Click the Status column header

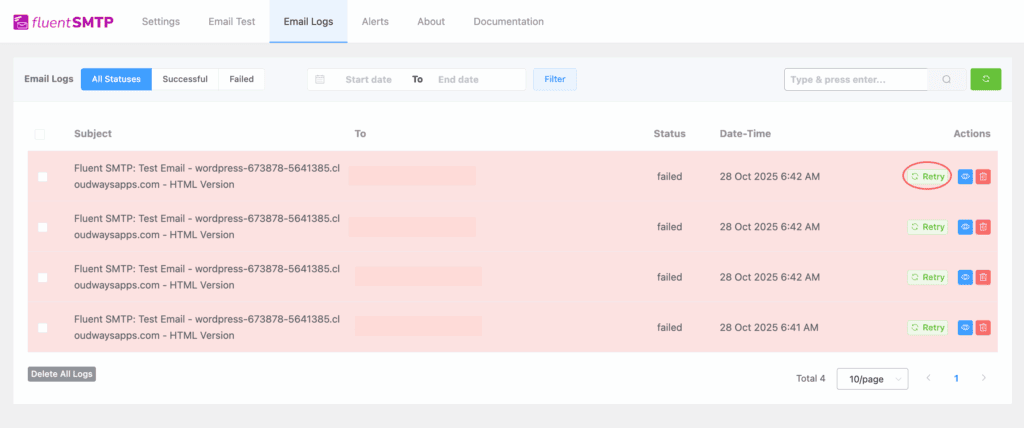click(669, 134)
